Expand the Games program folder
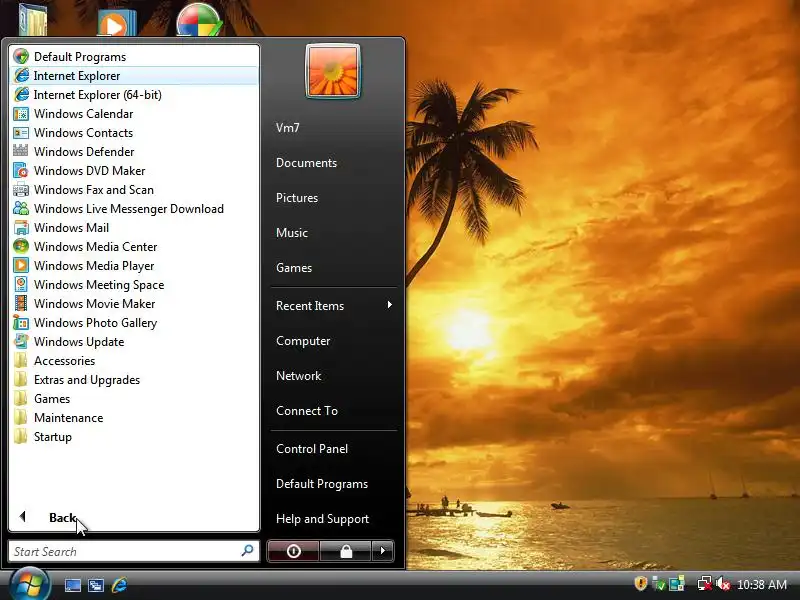 (134, 398)
